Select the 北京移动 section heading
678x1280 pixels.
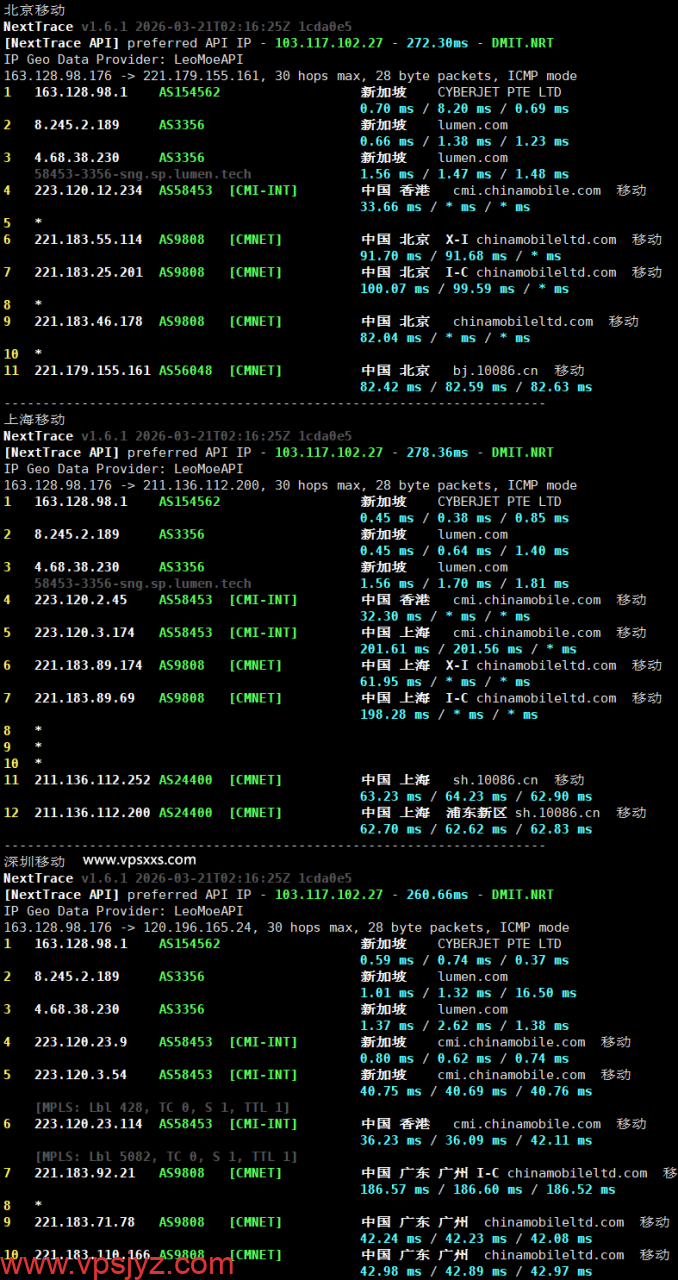34,9
